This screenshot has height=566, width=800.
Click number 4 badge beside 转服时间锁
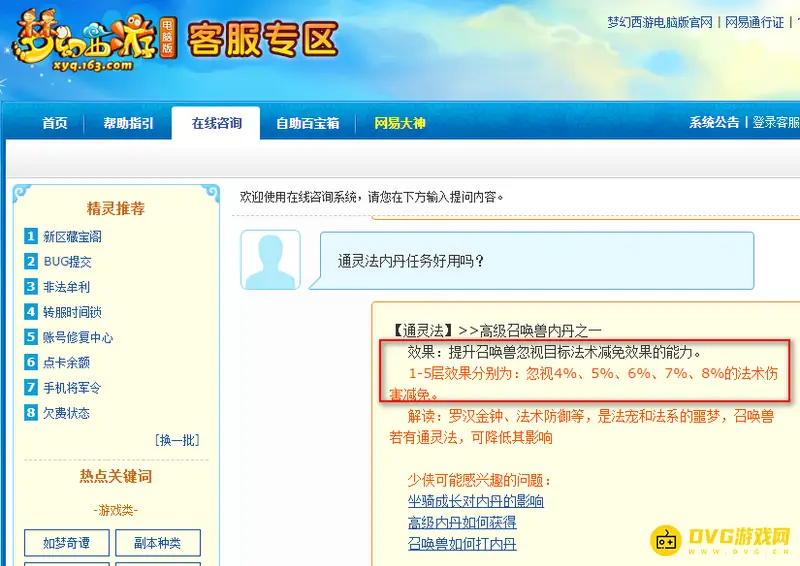[31, 311]
